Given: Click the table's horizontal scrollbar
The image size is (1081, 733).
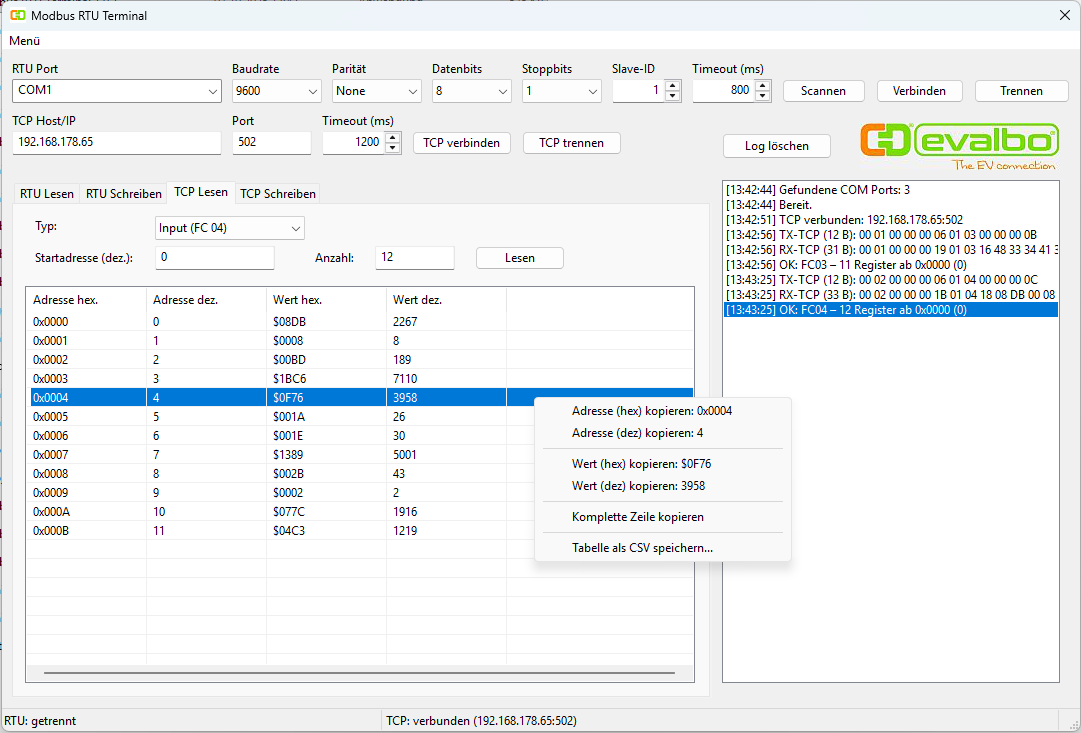Looking at the screenshot, I should click(x=360, y=673).
